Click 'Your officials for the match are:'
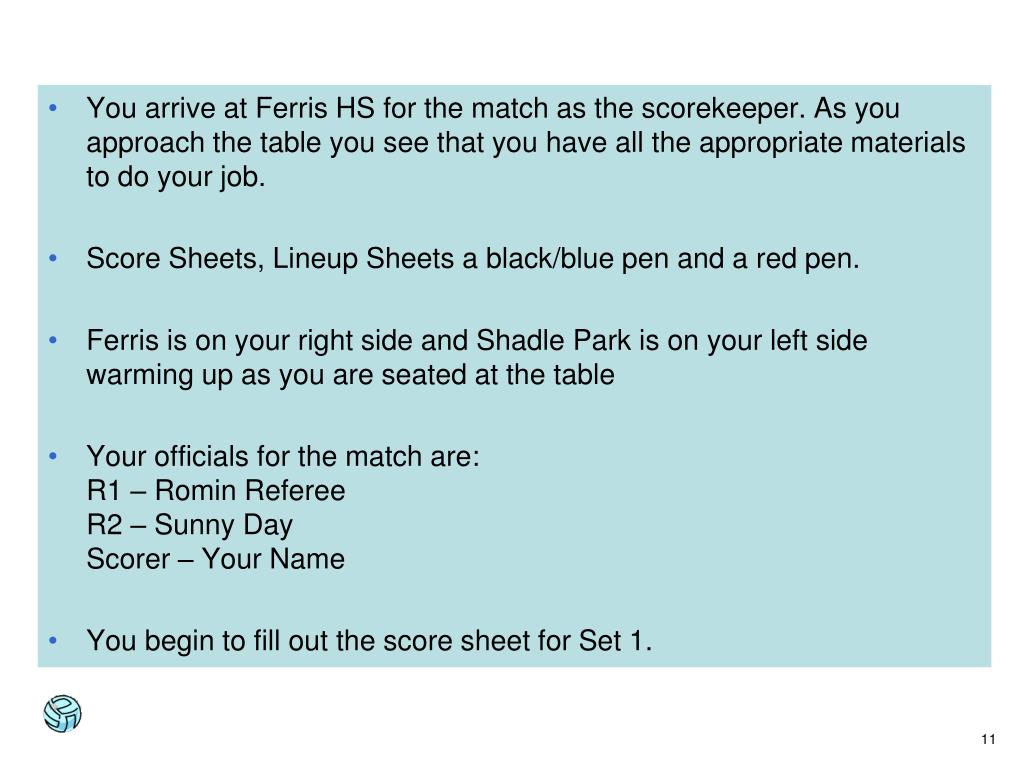 283,456
